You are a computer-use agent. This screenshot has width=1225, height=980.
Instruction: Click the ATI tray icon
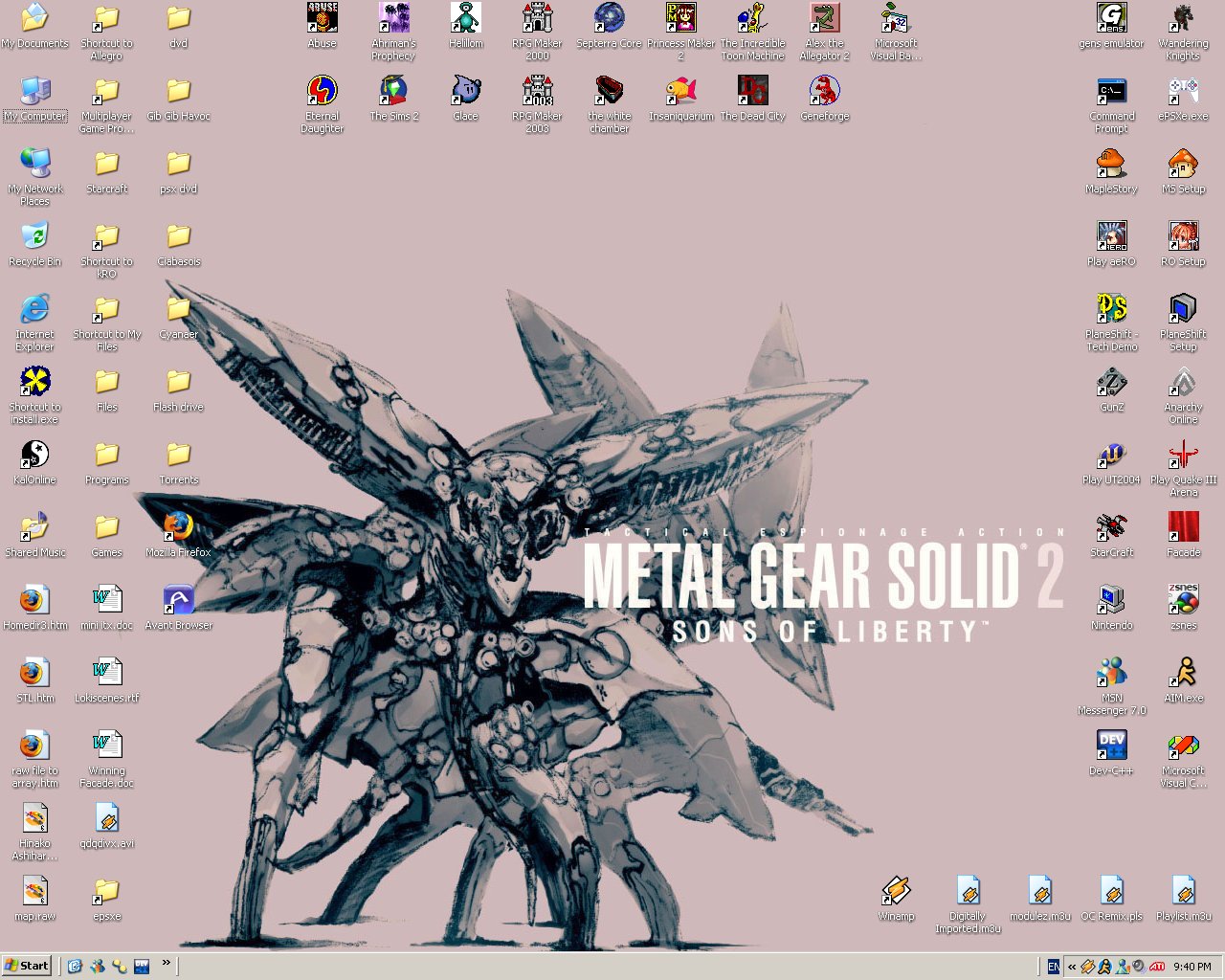(x=1157, y=967)
